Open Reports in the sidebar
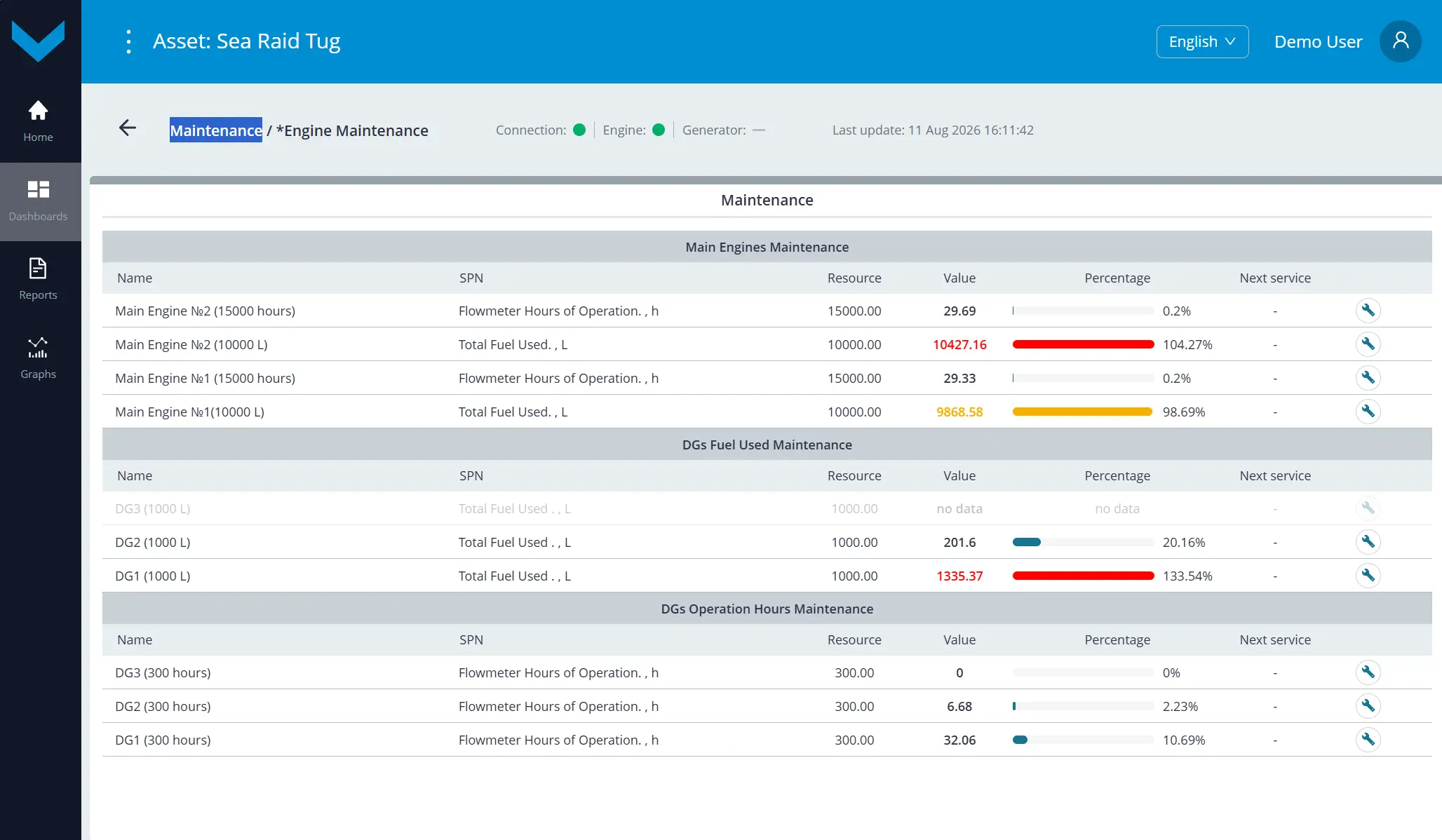 [x=39, y=279]
